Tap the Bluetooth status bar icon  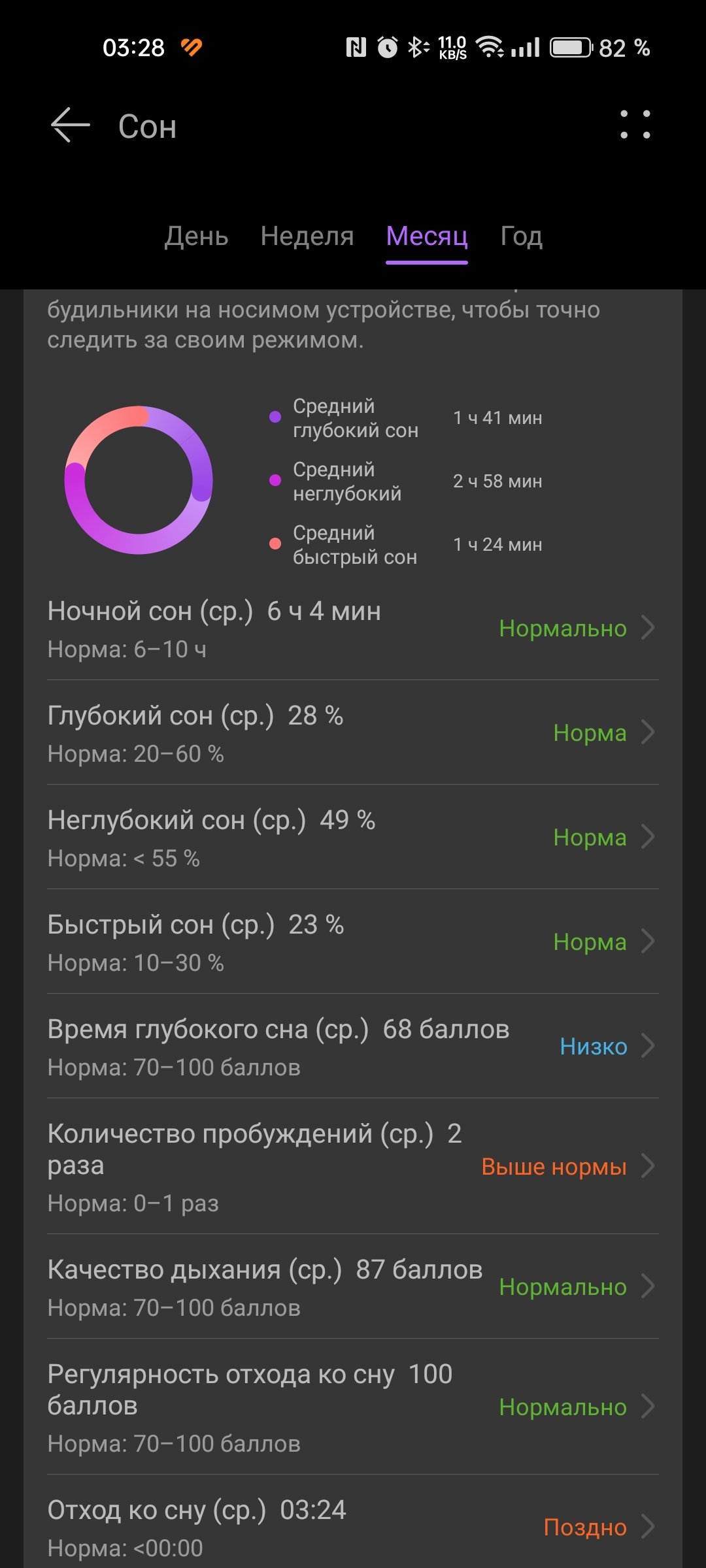418,47
